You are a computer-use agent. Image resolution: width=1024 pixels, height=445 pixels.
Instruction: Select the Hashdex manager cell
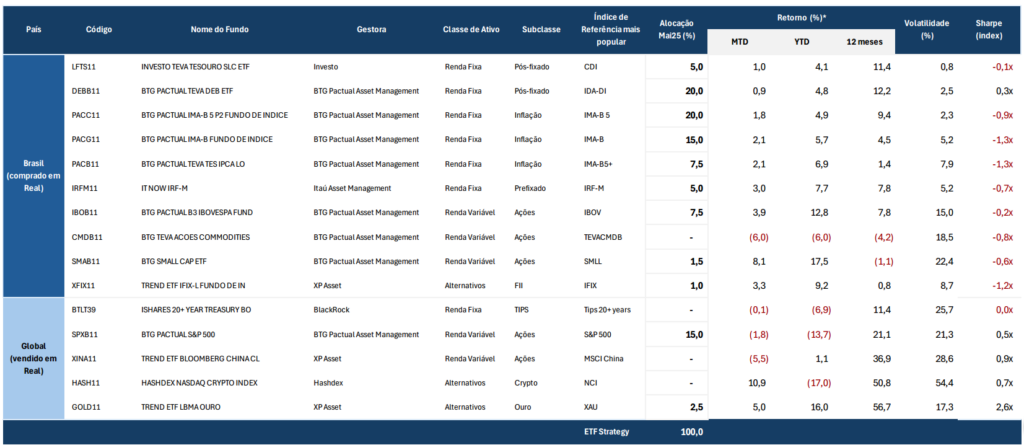328,383
